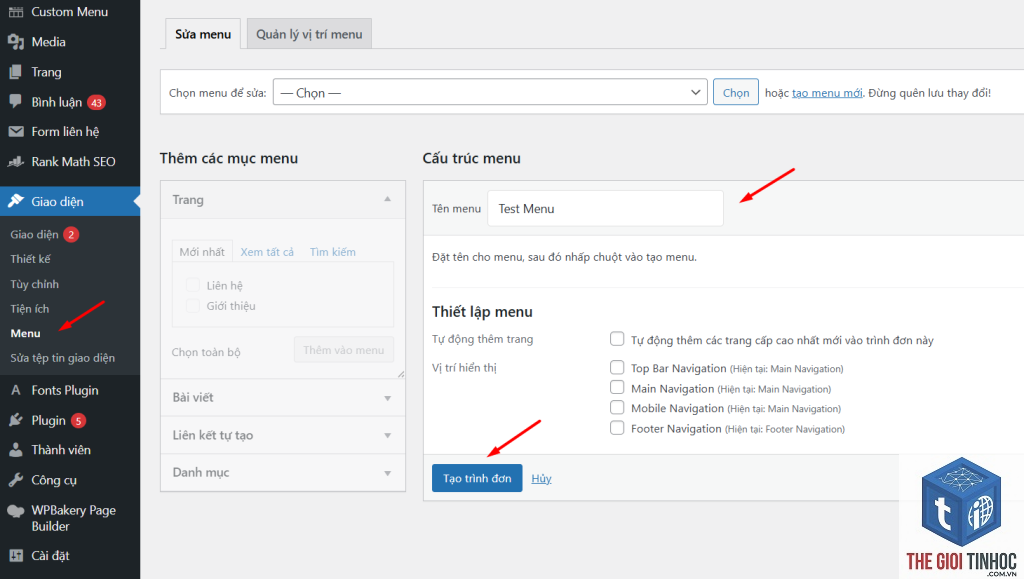Open the Thành viên menu item
Image resolution: width=1024 pixels, height=579 pixels.
(61, 450)
